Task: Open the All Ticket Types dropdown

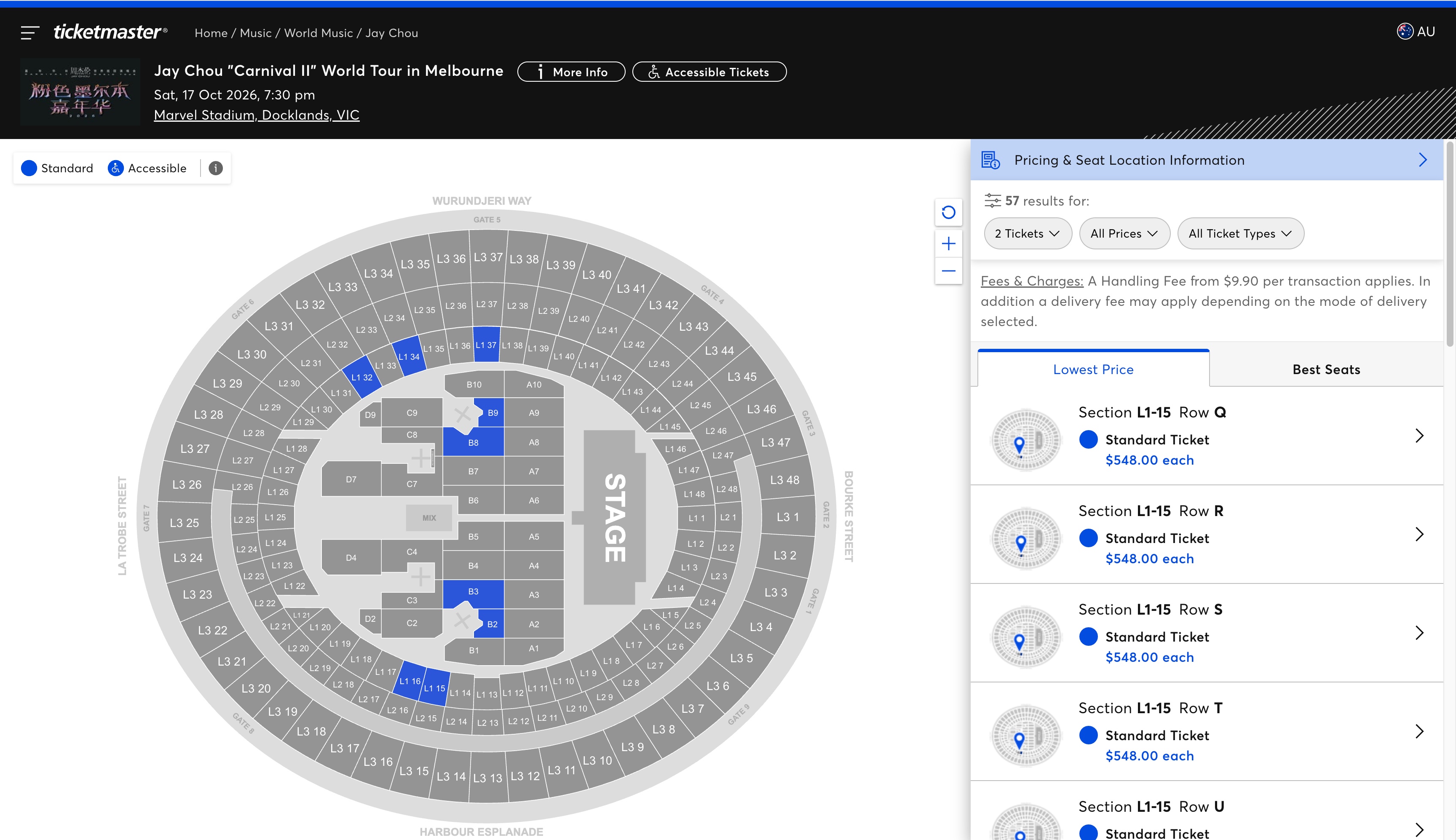Action: point(1240,234)
